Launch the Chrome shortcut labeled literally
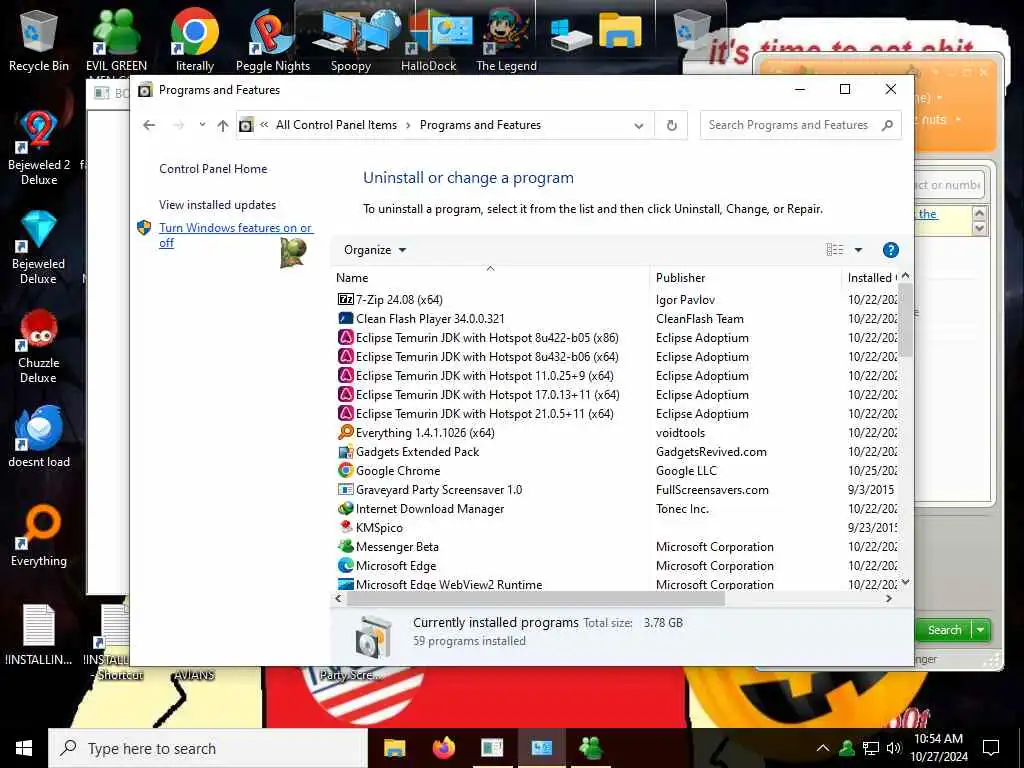Viewport: 1024px width, 768px height. [195, 39]
